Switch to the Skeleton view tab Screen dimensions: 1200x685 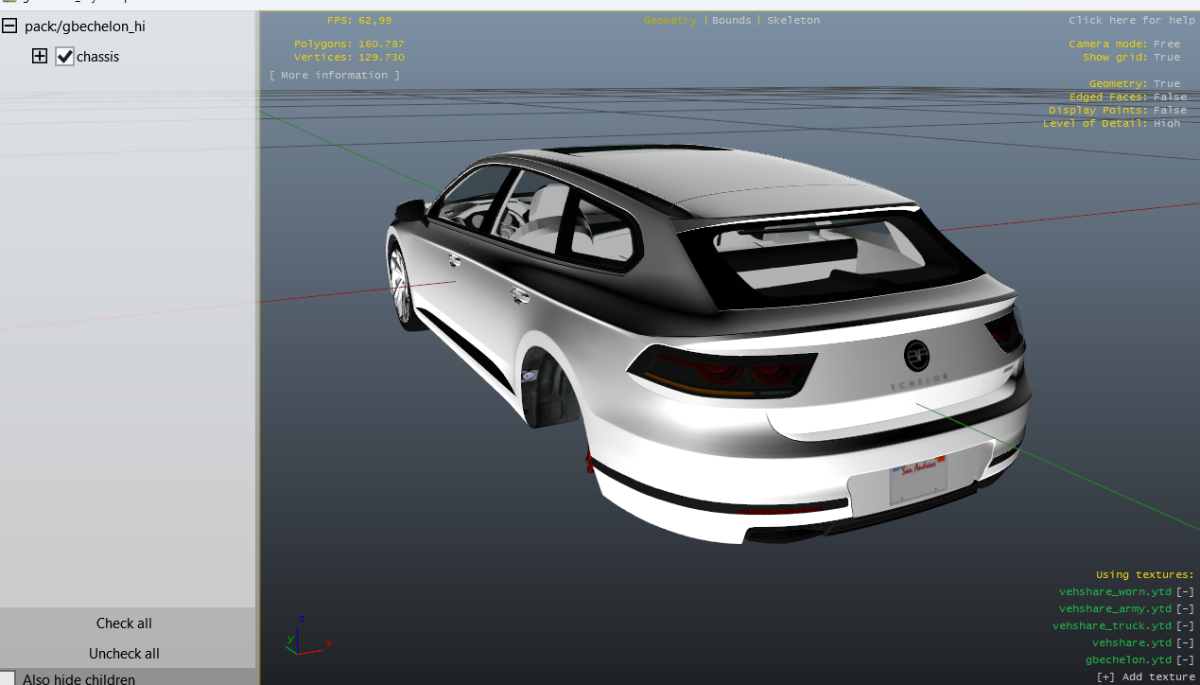pos(793,20)
